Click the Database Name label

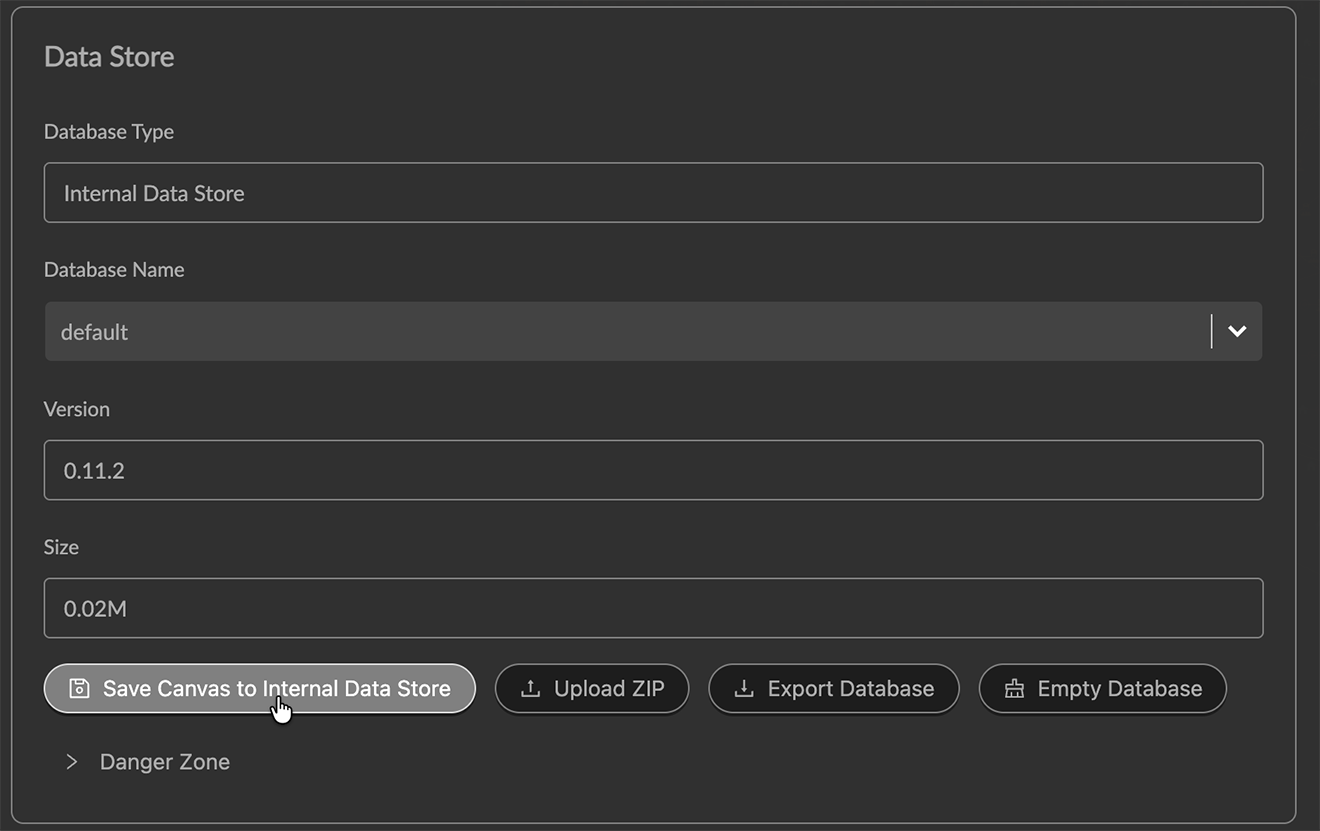click(x=114, y=270)
